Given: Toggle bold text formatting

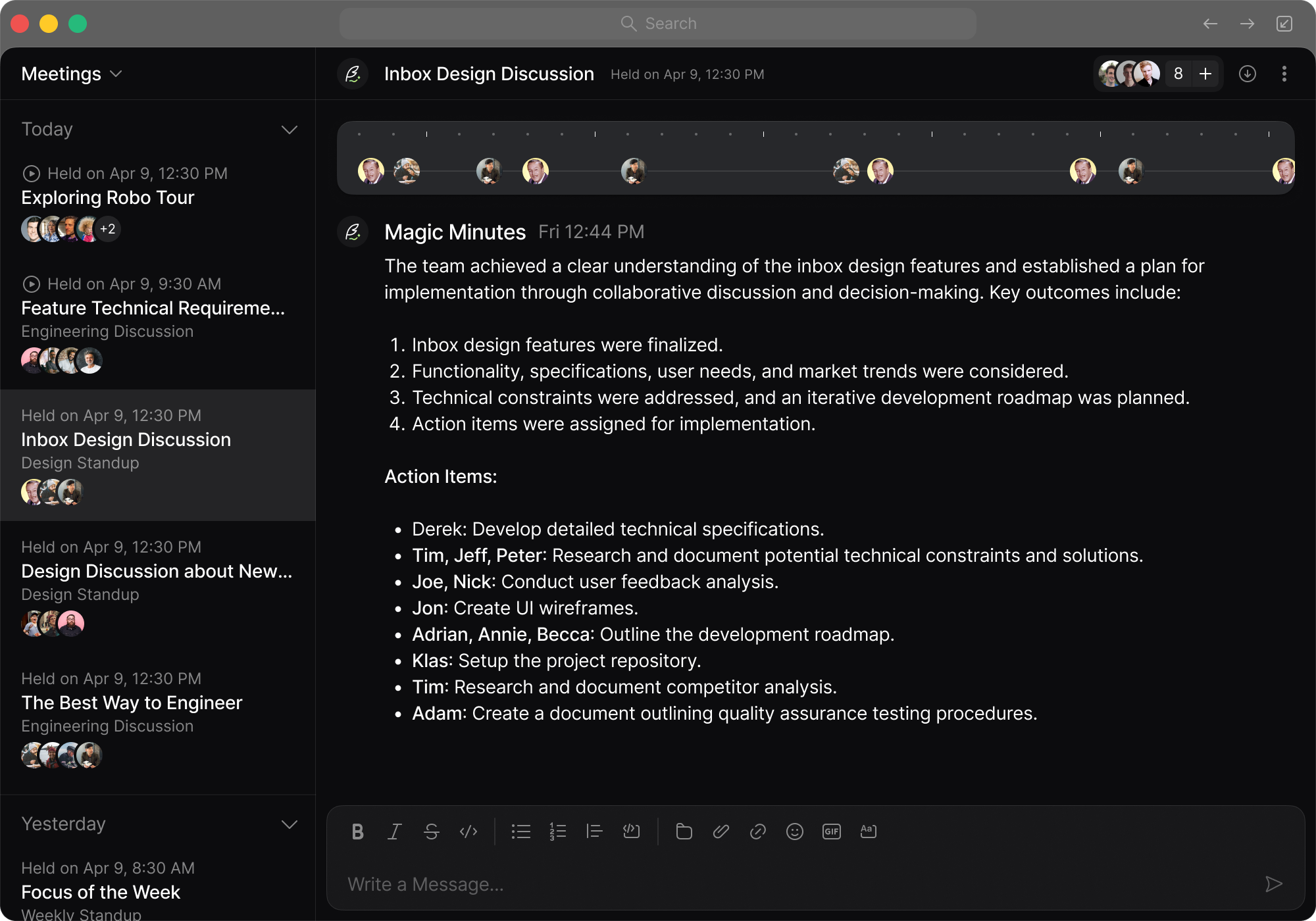Looking at the screenshot, I should coord(357,832).
